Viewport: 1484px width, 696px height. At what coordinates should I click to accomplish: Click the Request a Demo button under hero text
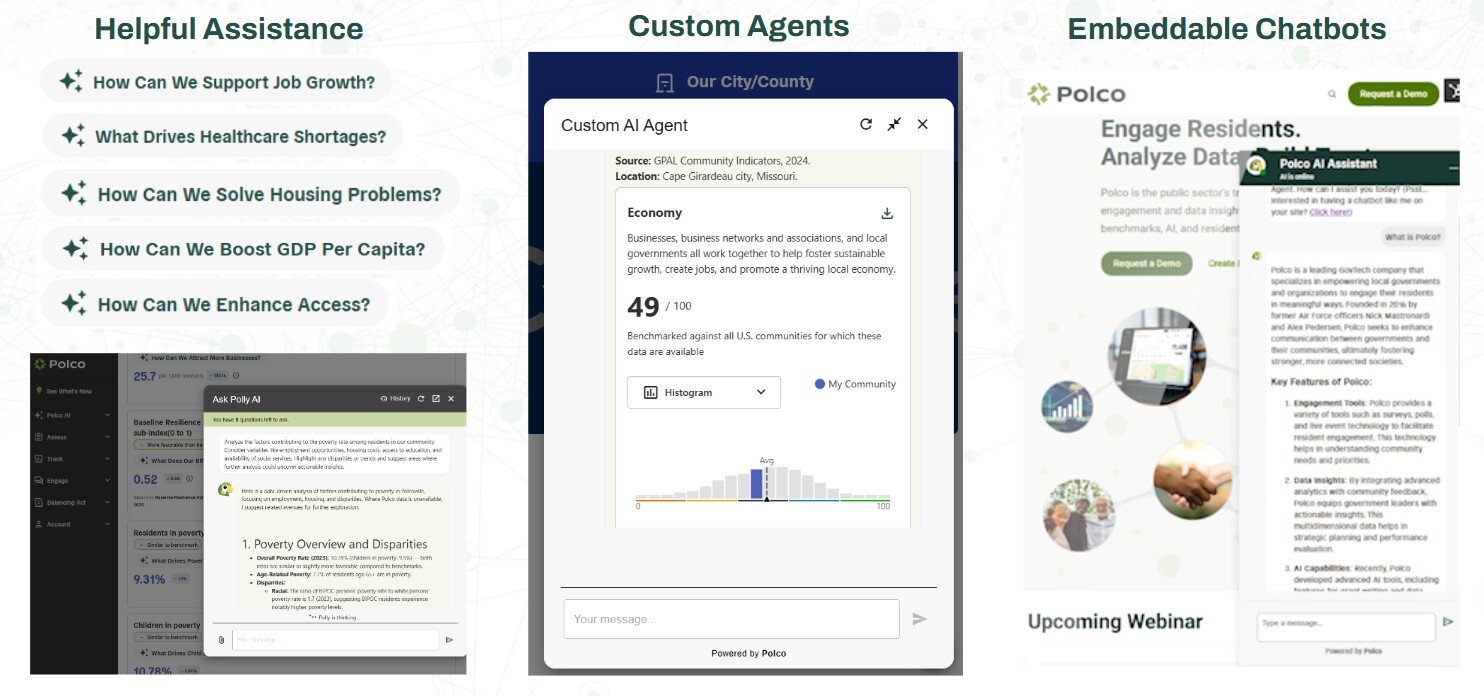(1146, 263)
